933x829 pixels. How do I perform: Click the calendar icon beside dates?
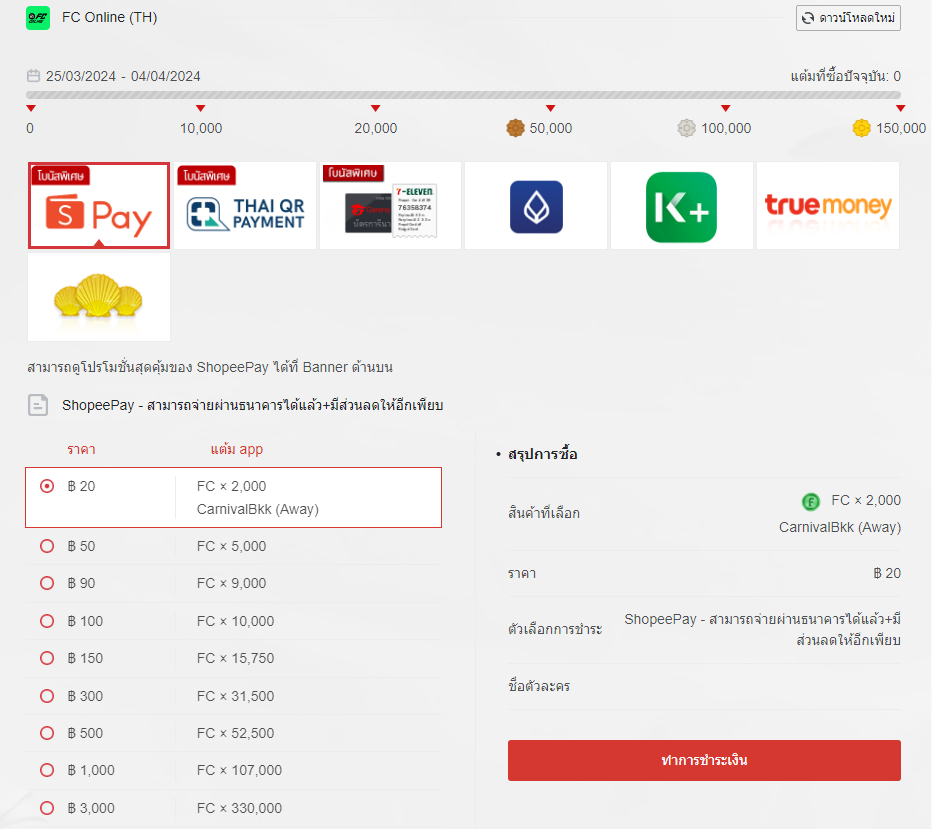coord(33,76)
